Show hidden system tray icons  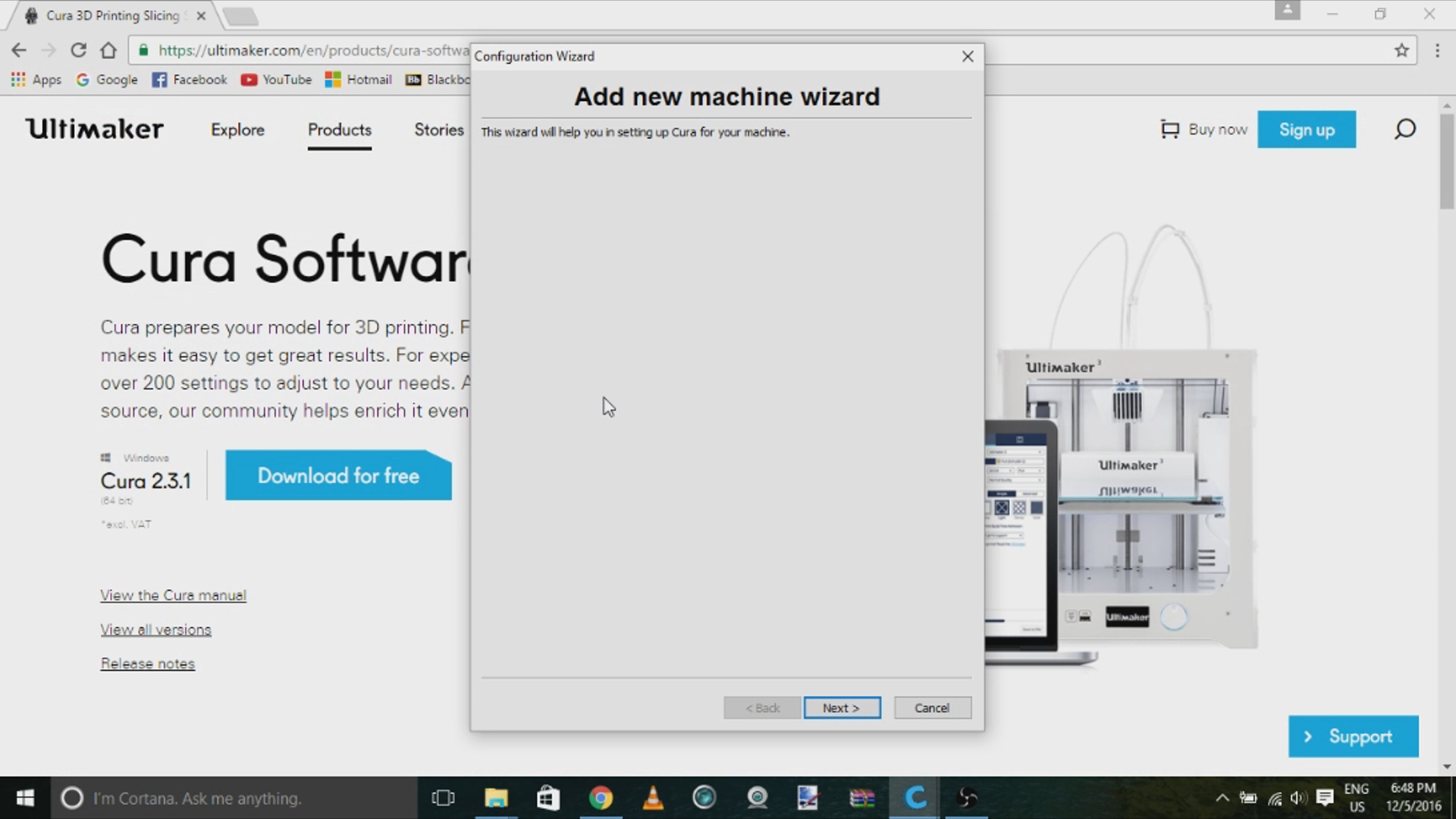[1222, 798]
